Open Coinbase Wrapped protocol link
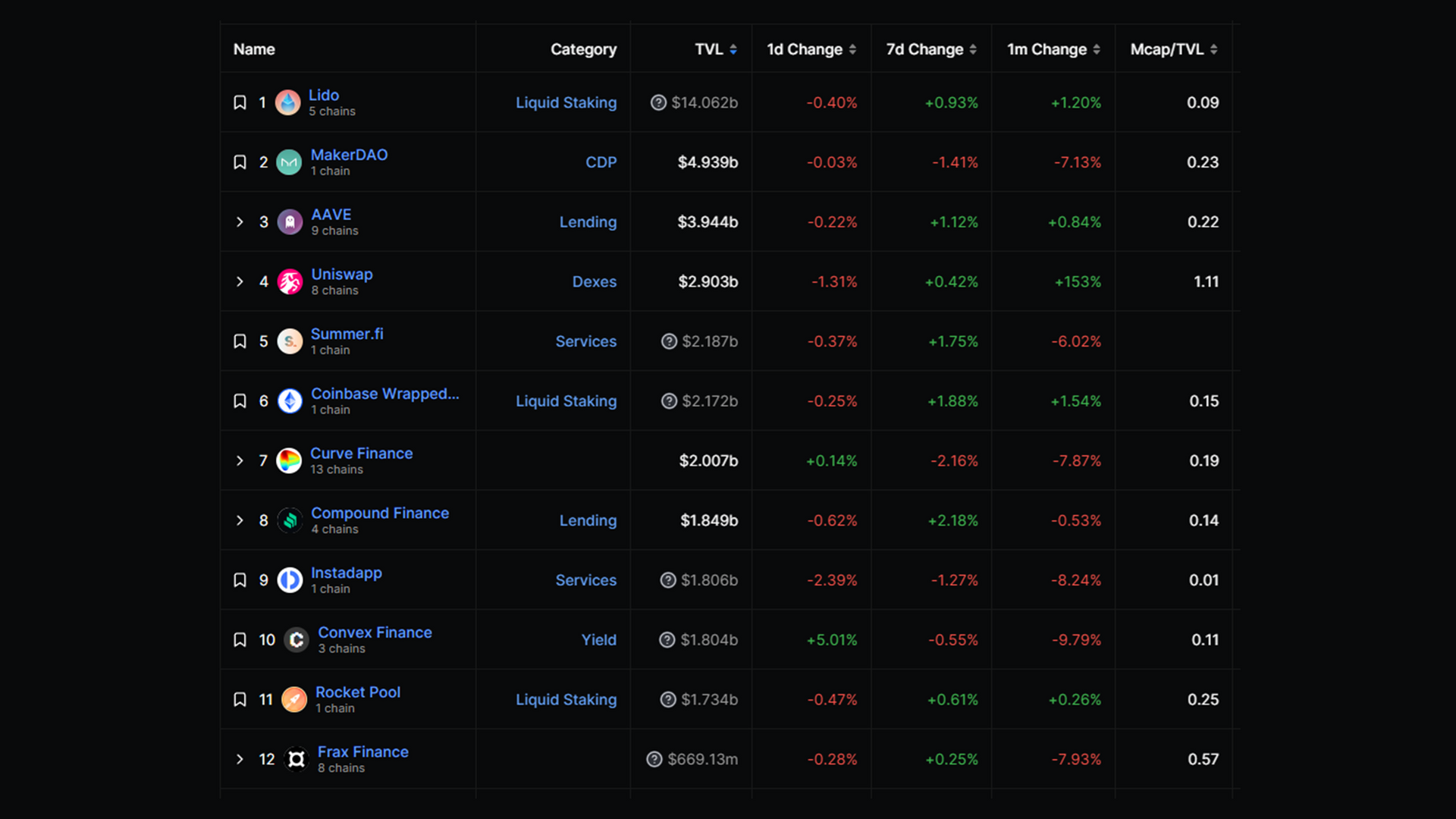1456x819 pixels. pyautogui.click(x=384, y=394)
